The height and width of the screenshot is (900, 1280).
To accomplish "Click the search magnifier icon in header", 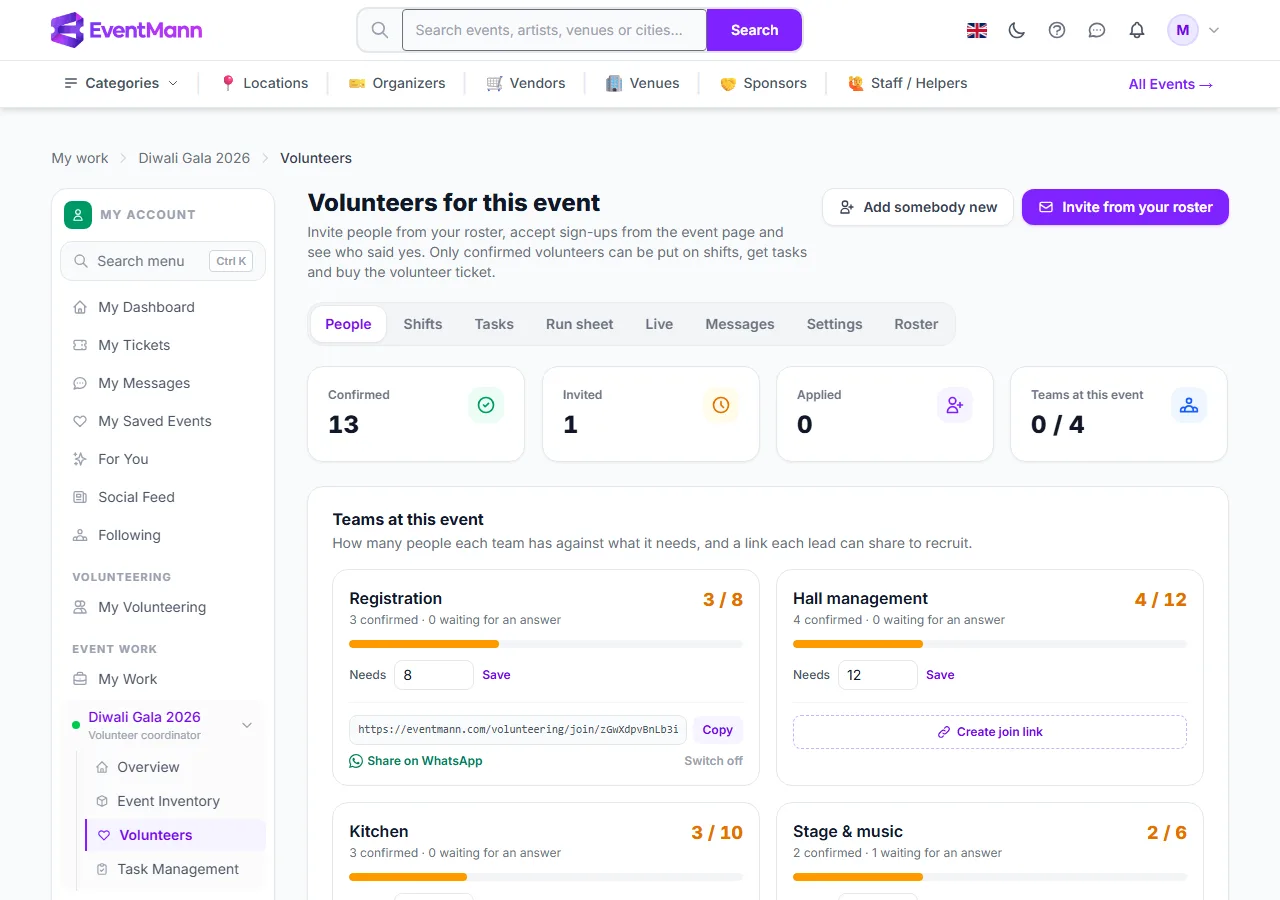I will click(x=380, y=30).
